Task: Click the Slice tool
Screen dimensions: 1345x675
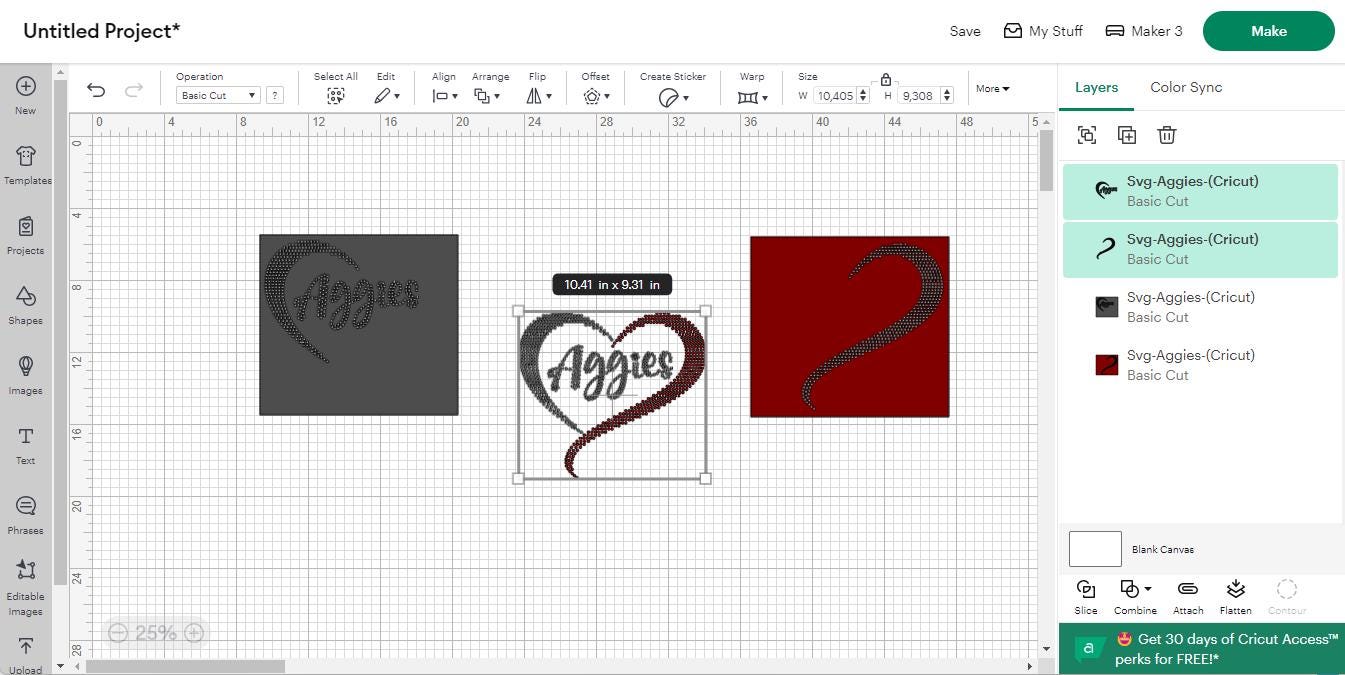Action: click(x=1086, y=589)
